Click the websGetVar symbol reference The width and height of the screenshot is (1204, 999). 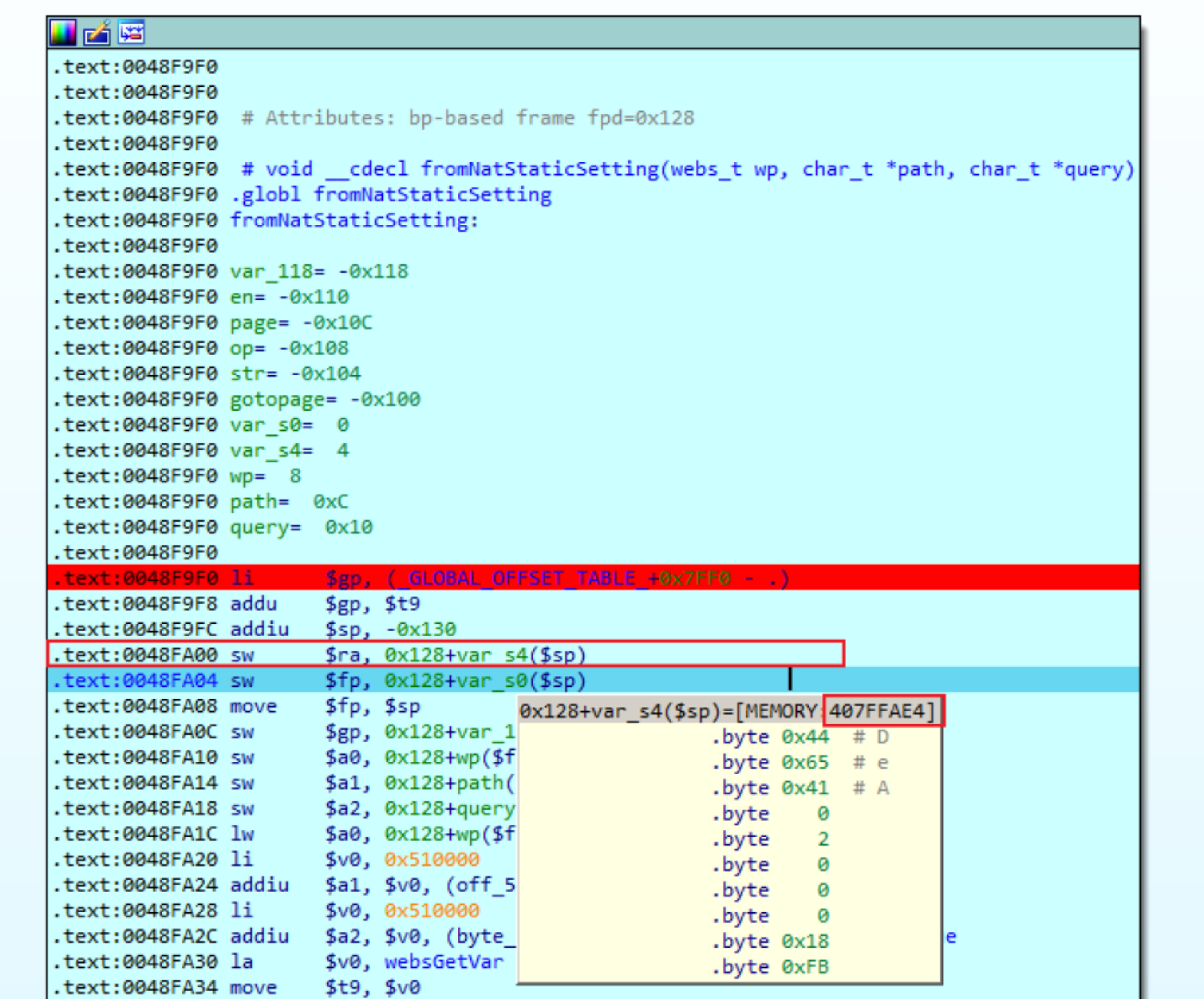[x=443, y=962]
